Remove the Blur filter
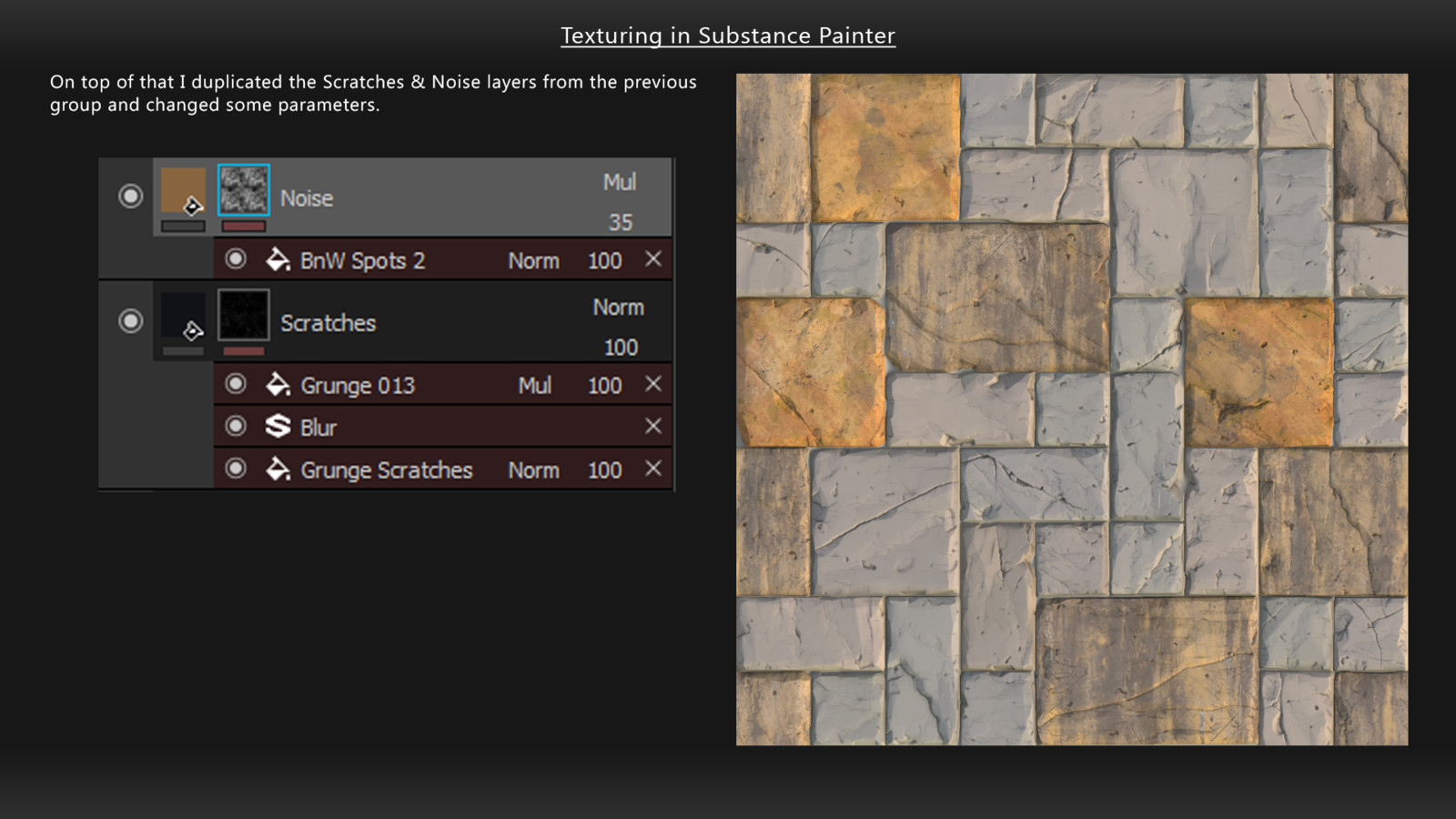The height and width of the screenshot is (819, 1456). [x=653, y=425]
